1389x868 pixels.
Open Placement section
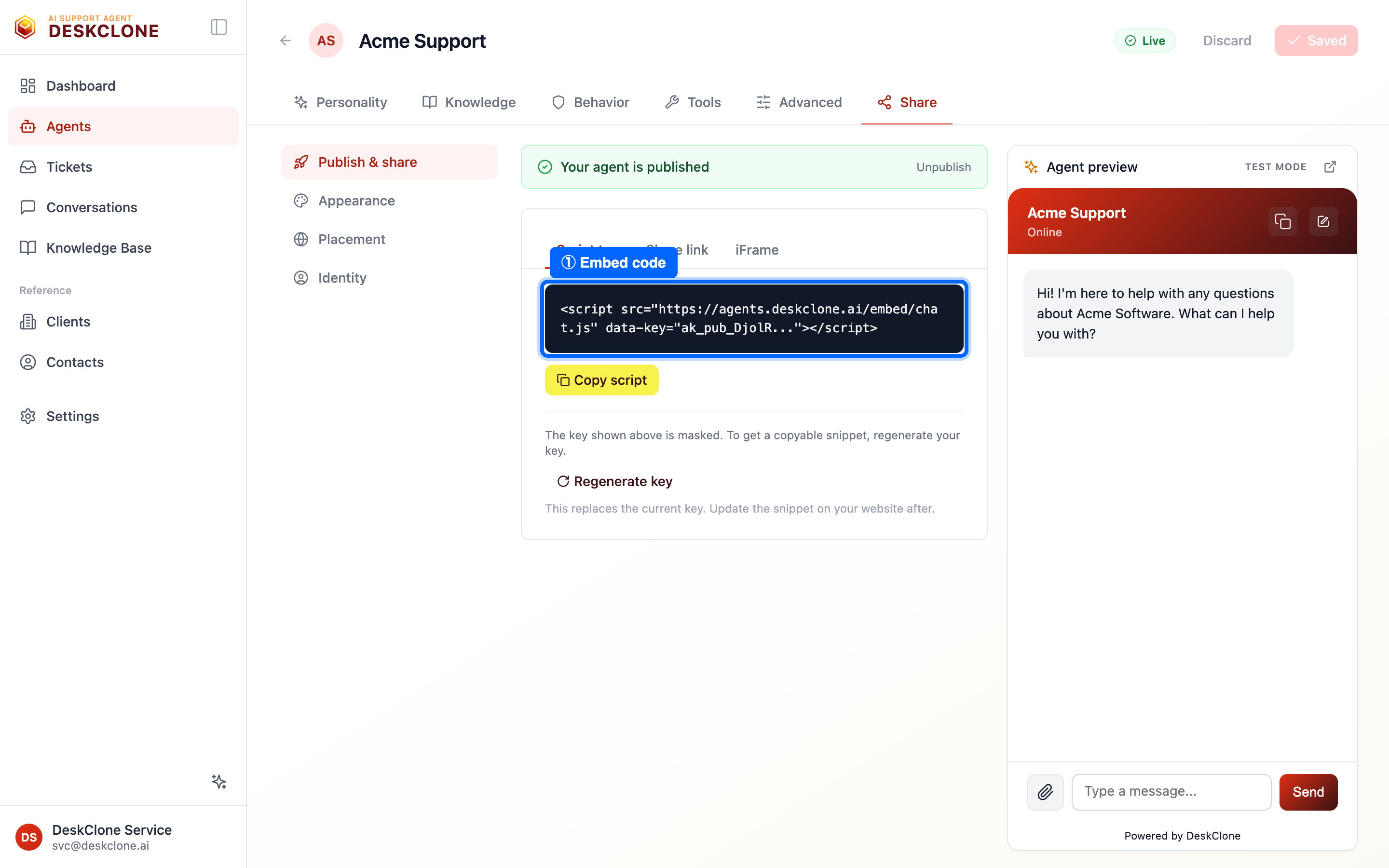coord(390,239)
